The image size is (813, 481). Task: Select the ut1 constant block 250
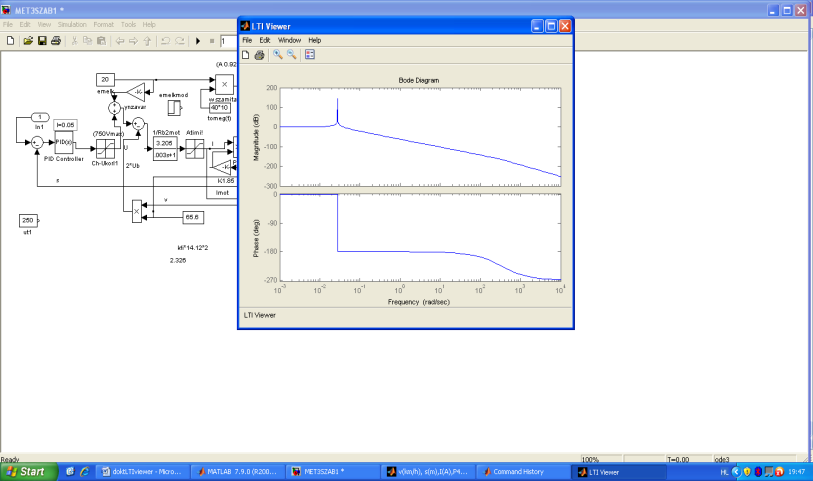pos(28,220)
